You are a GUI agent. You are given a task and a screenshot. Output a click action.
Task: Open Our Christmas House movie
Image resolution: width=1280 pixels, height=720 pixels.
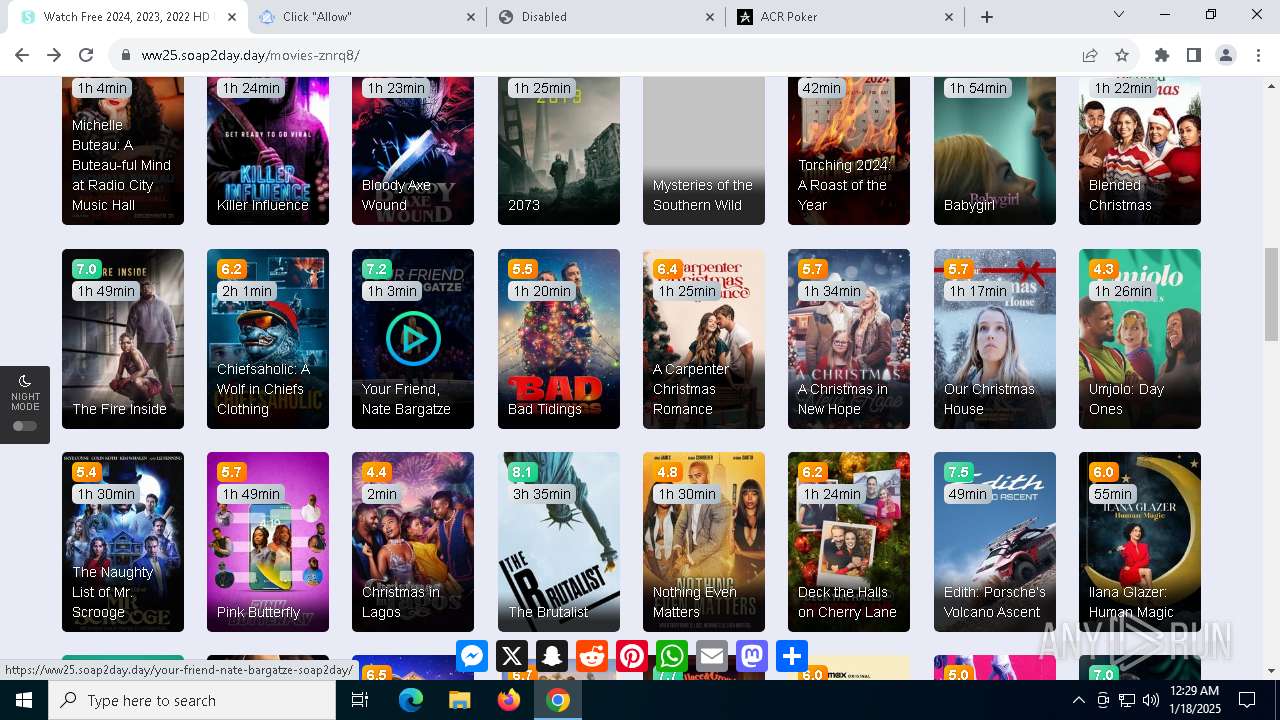(x=995, y=339)
